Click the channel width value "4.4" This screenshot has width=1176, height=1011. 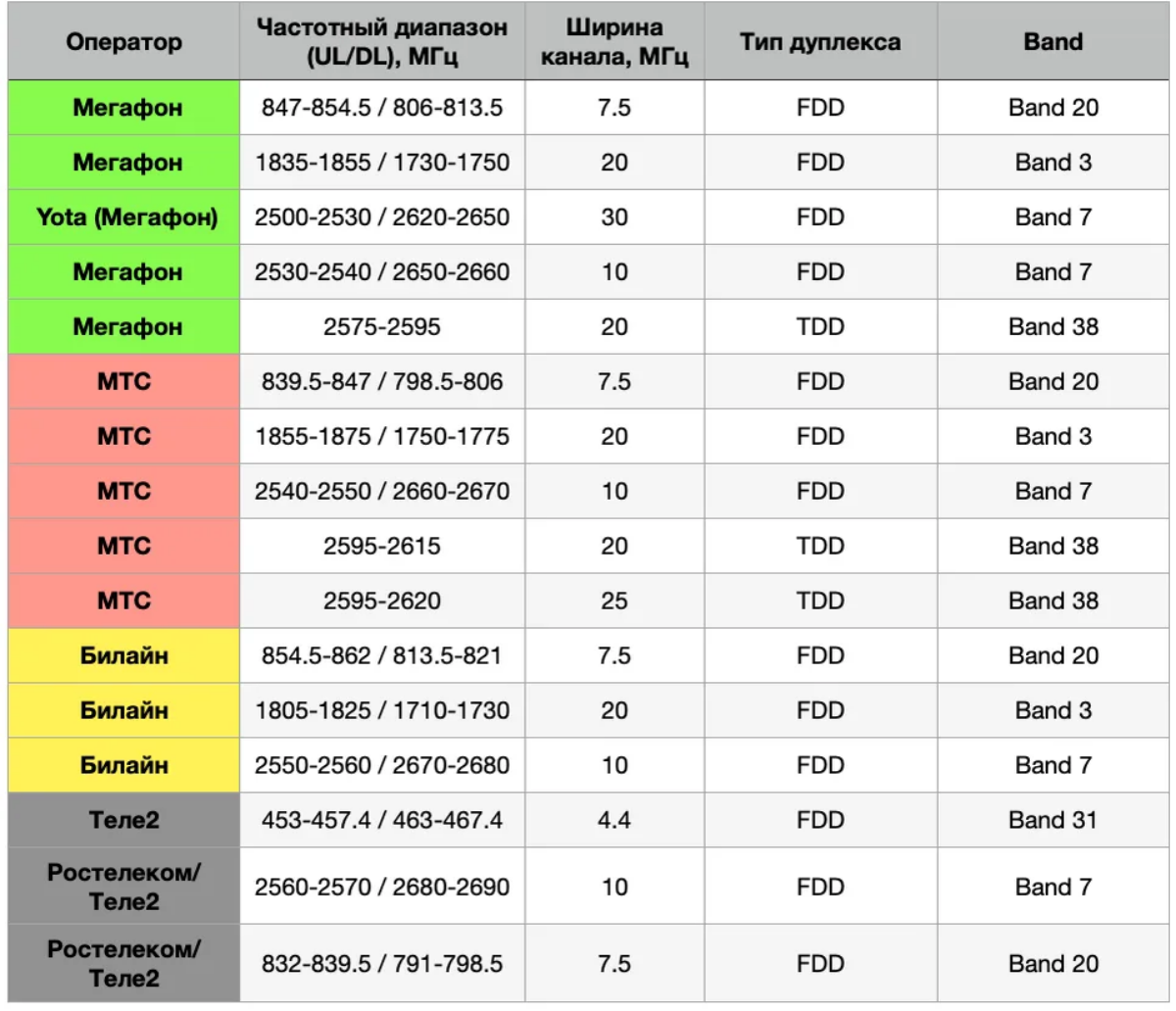(614, 820)
